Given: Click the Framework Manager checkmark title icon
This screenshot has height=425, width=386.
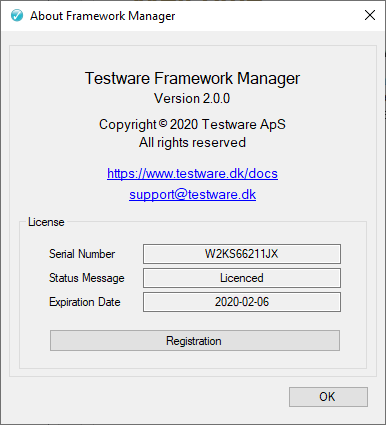Looking at the screenshot, I should (17, 15).
